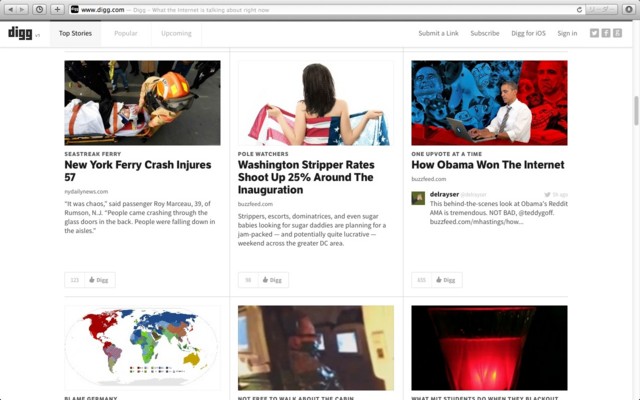Open ferry crash rescue photo
This screenshot has height=400, width=640.
pyautogui.click(x=142, y=103)
